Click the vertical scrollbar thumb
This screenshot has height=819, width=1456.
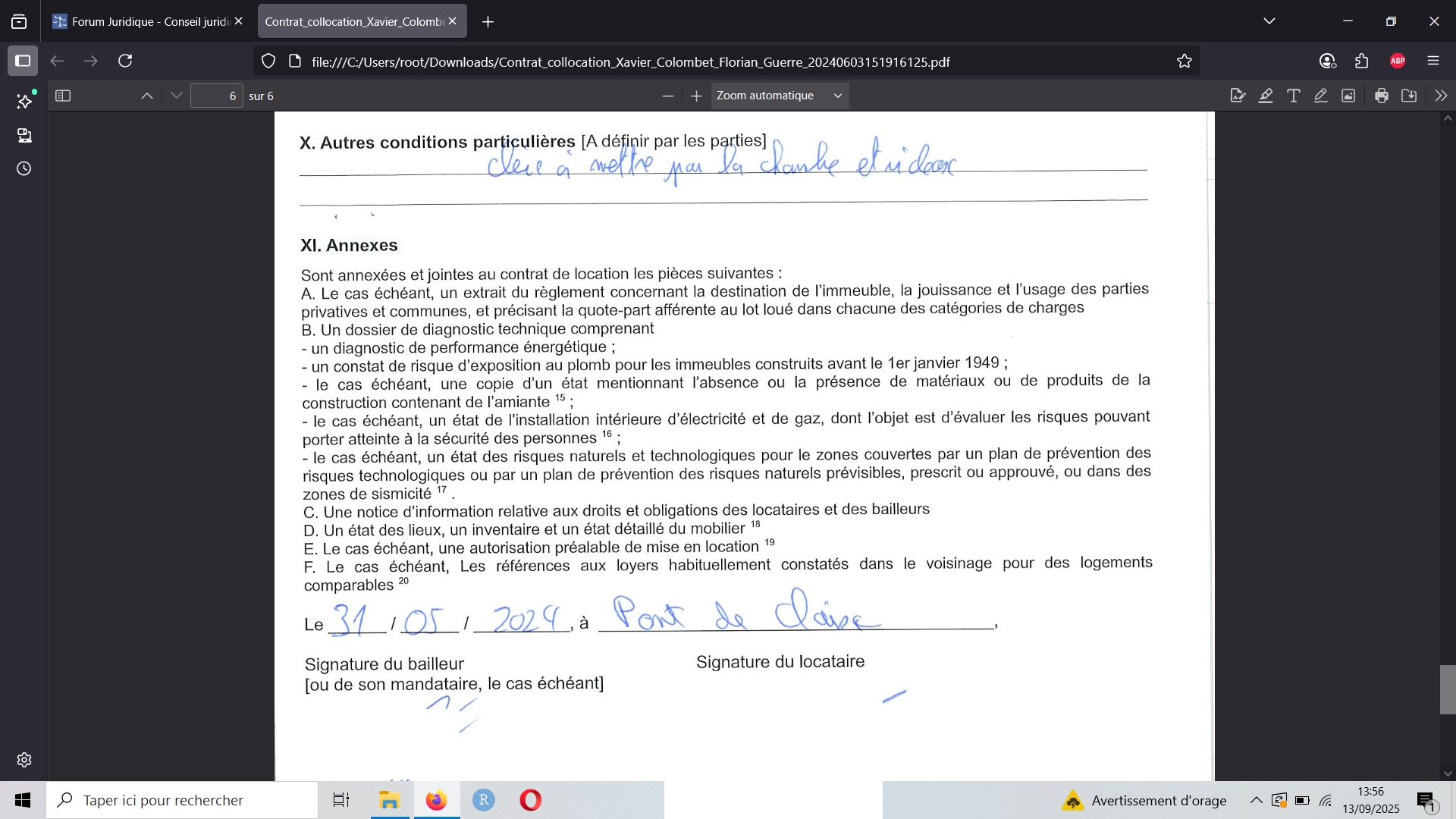pos(1448,689)
